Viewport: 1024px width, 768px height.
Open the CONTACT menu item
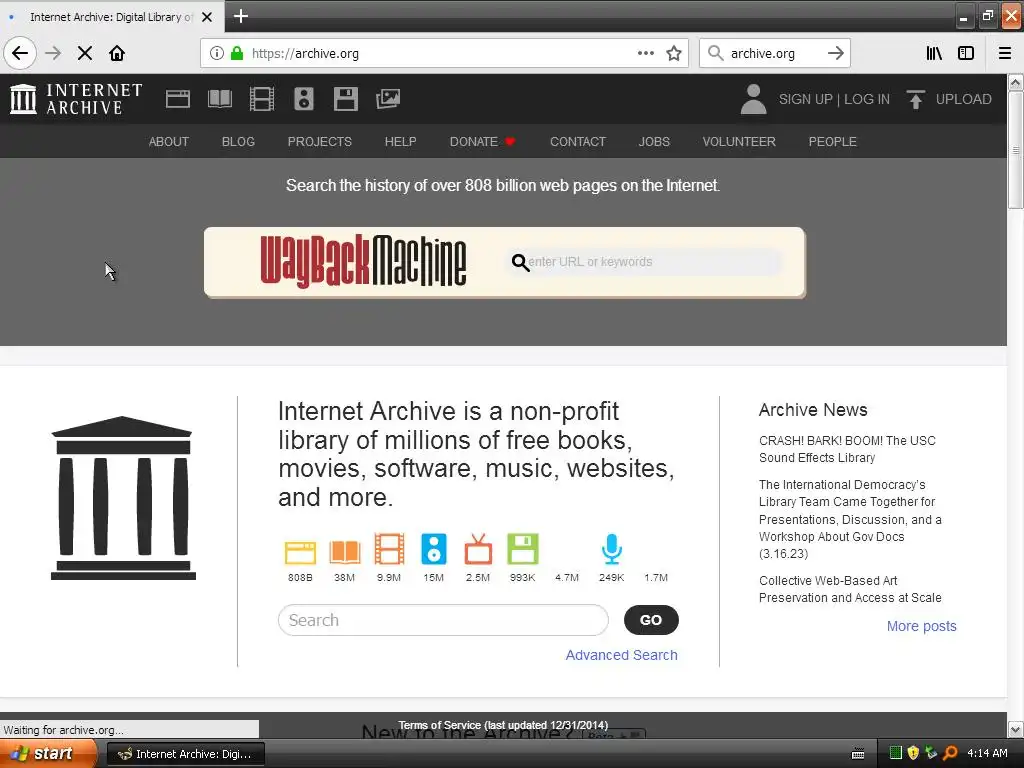577,142
